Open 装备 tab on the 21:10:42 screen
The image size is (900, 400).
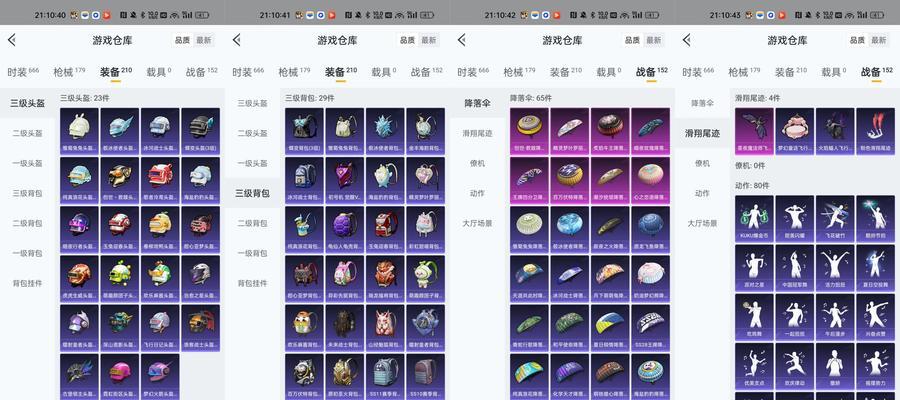pyautogui.click(x=565, y=72)
